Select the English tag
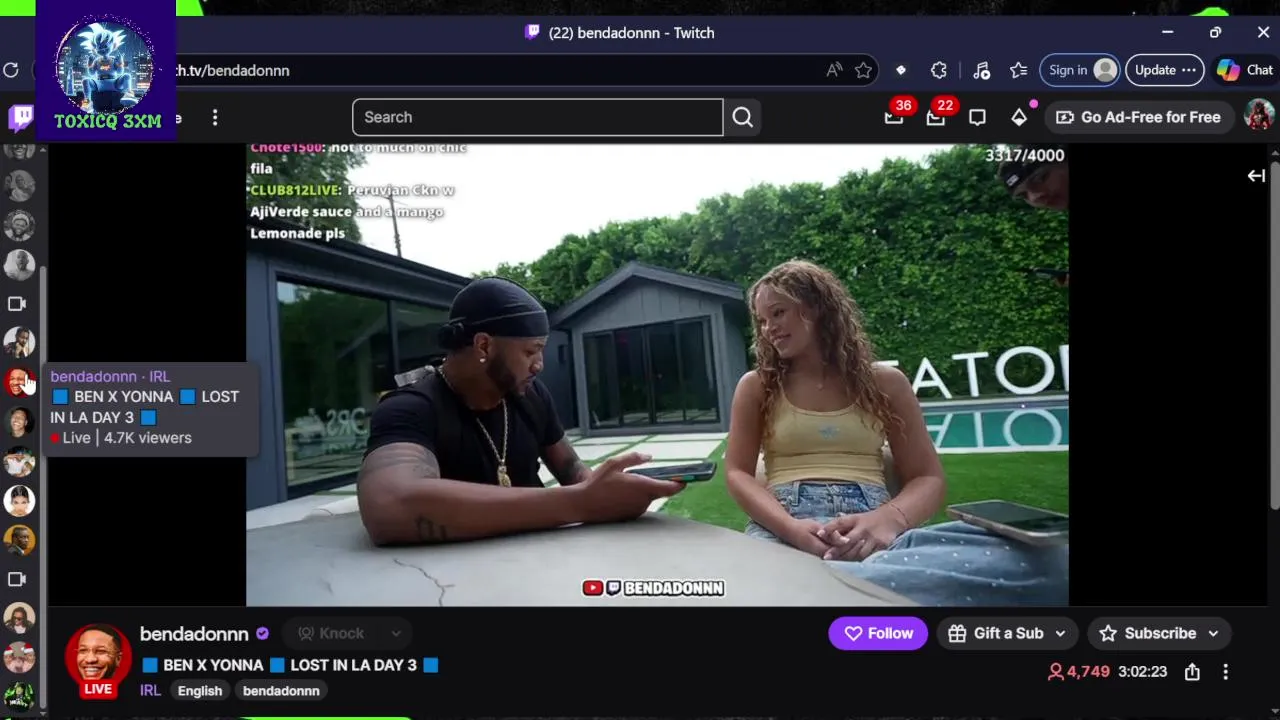The image size is (1280, 720). pos(200,691)
